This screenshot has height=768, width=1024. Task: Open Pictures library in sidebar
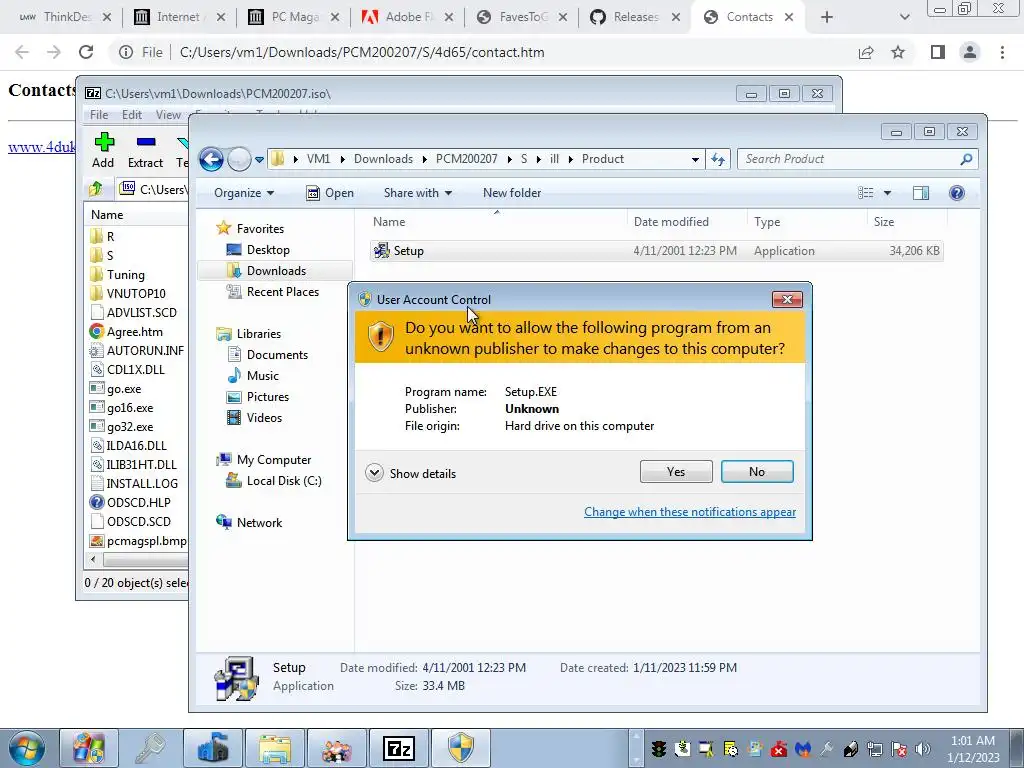[x=258, y=396]
